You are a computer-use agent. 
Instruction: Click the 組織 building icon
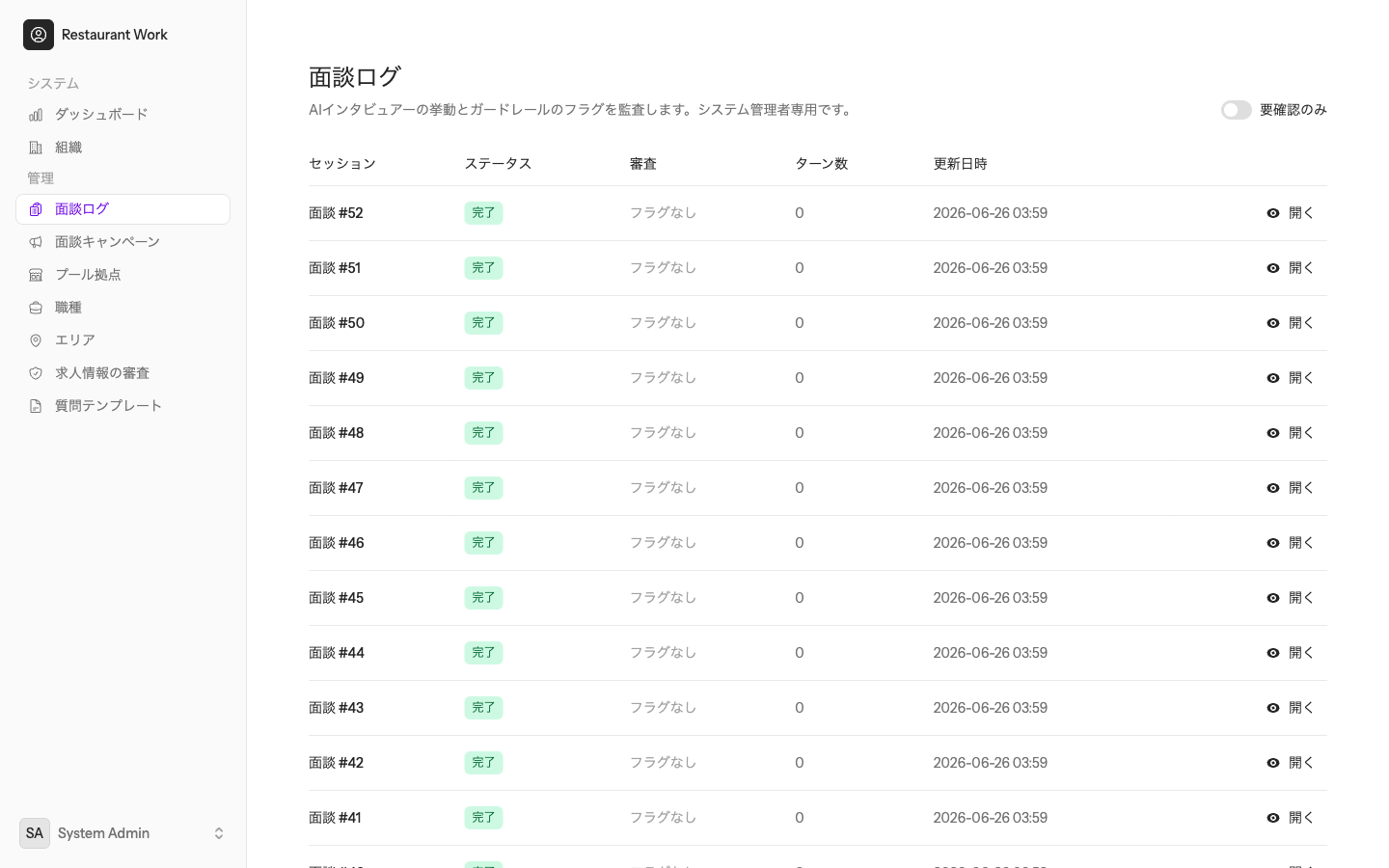[x=36, y=148]
